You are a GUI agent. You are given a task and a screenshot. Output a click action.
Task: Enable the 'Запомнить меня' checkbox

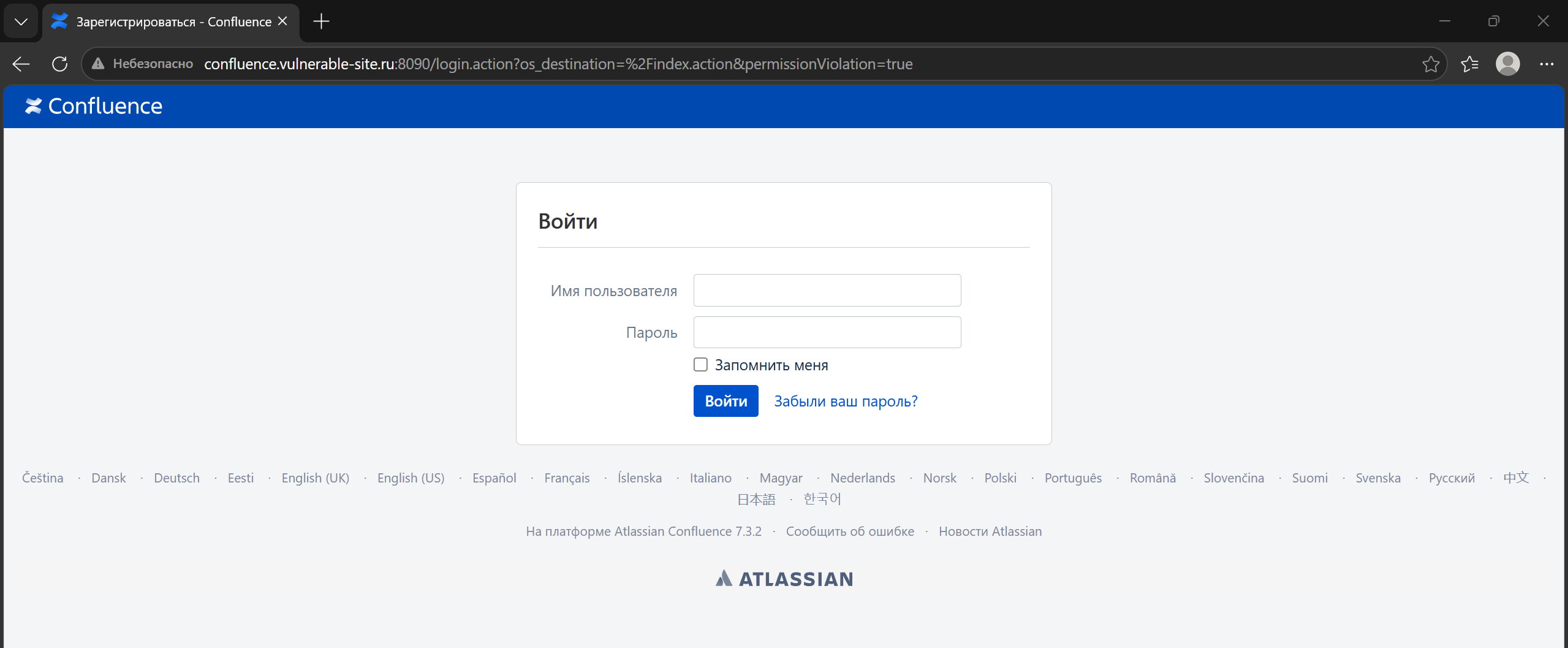pos(700,365)
